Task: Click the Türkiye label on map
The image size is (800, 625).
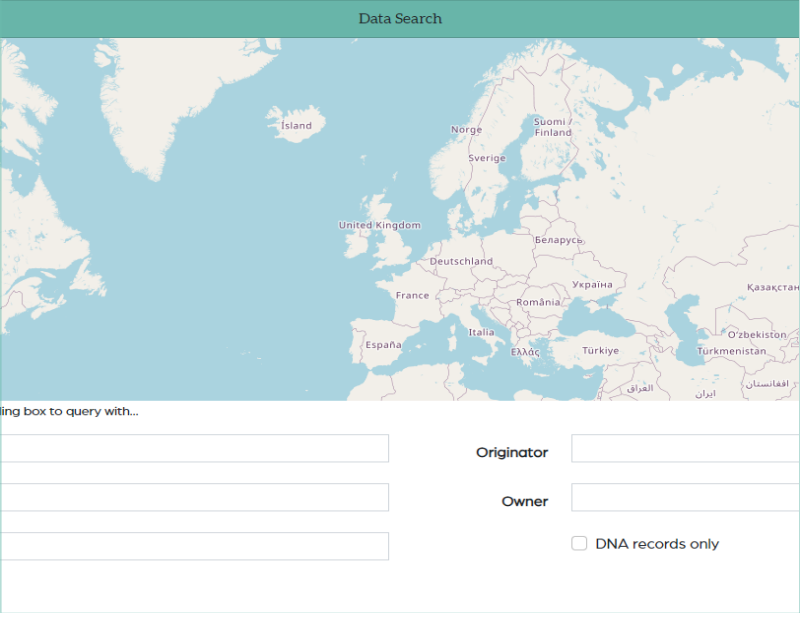Action: point(601,351)
